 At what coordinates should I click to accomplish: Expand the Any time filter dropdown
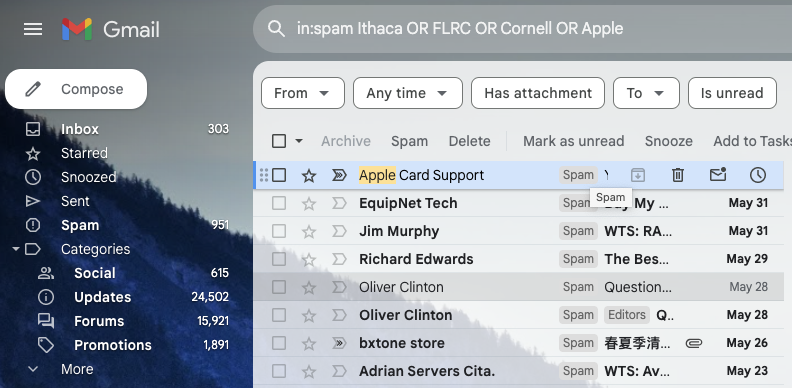click(x=408, y=93)
